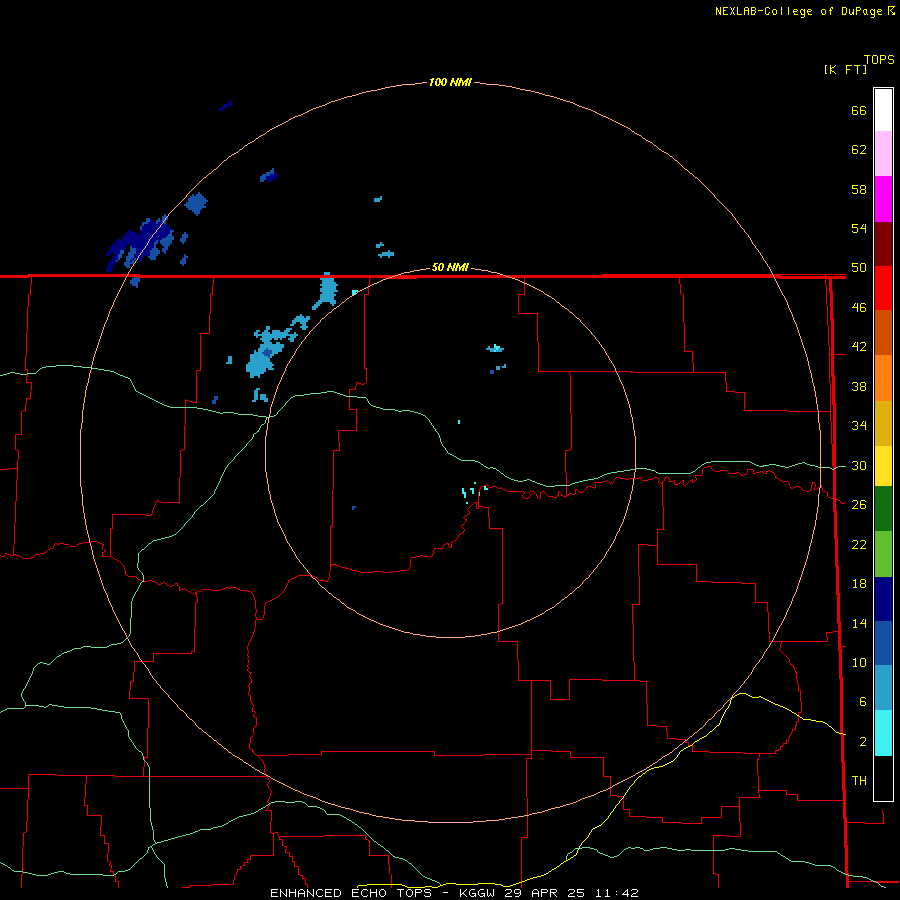Click the cyan 2 K FT swatch

point(883,733)
